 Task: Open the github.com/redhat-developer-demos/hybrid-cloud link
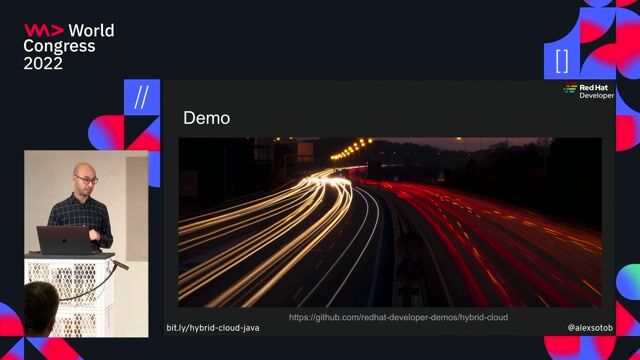click(x=398, y=317)
